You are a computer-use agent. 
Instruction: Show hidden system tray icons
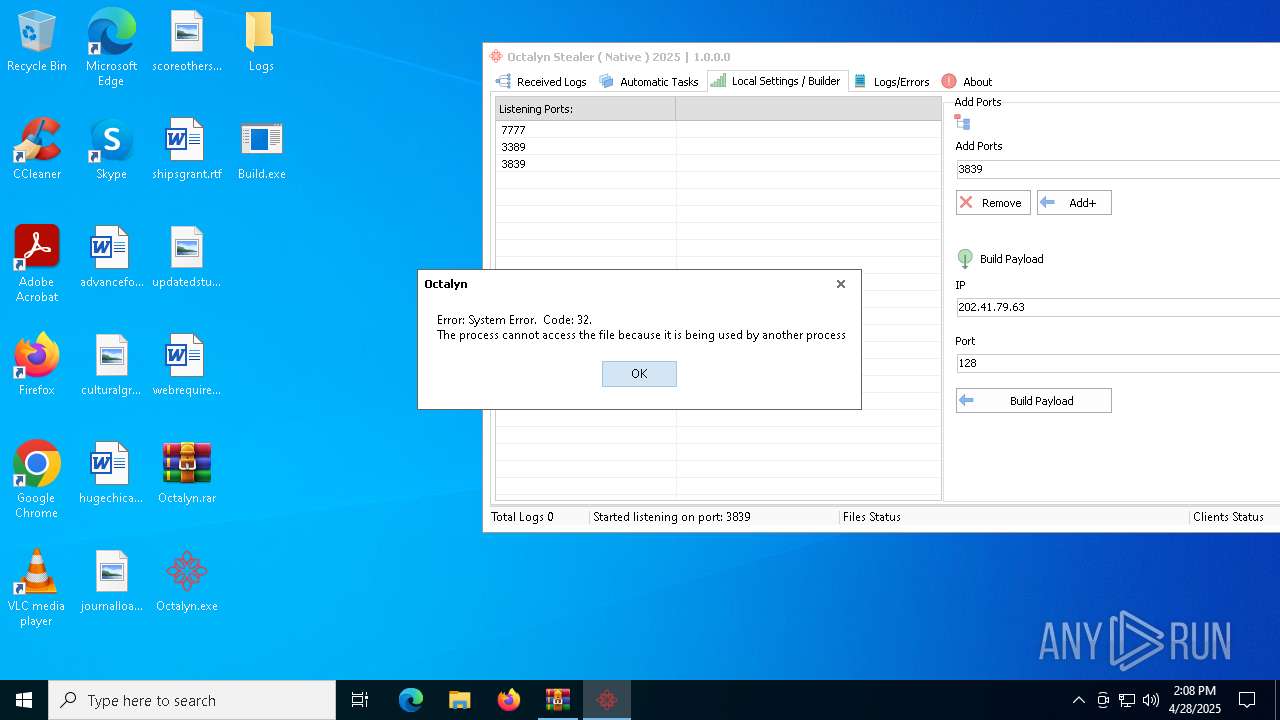pyautogui.click(x=1078, y=700)
